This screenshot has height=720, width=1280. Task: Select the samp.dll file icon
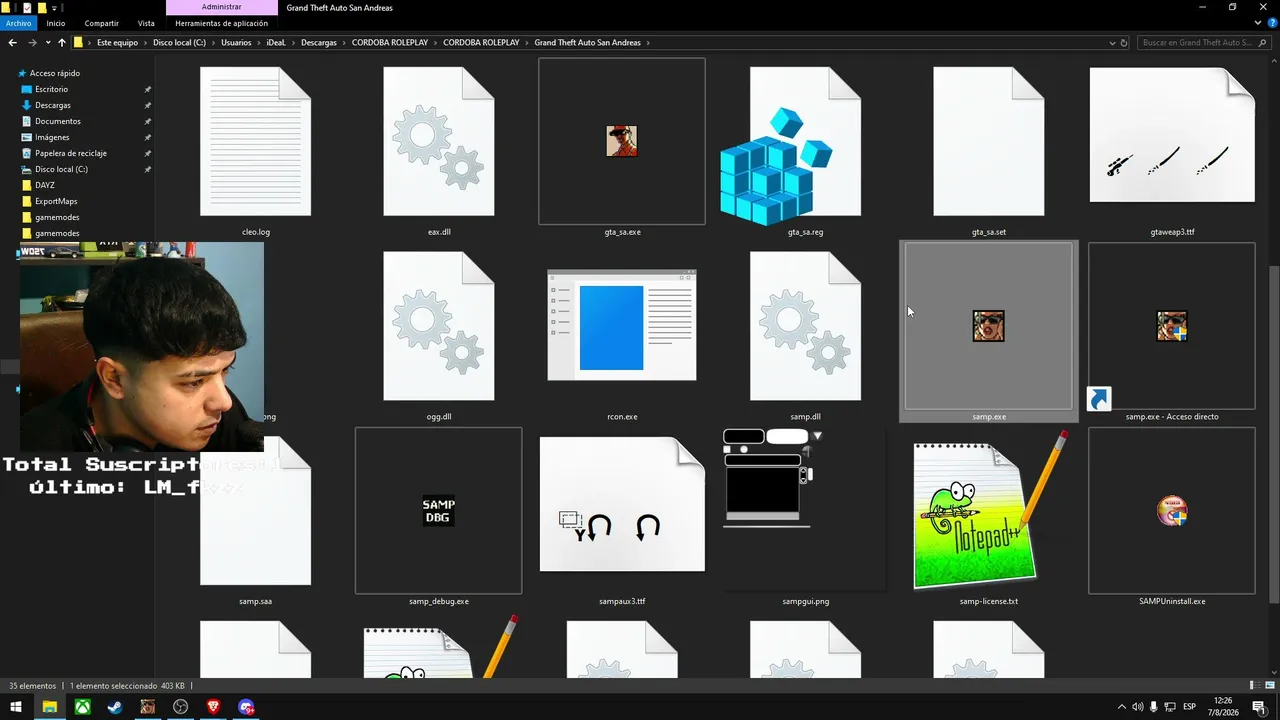point(805,326)
